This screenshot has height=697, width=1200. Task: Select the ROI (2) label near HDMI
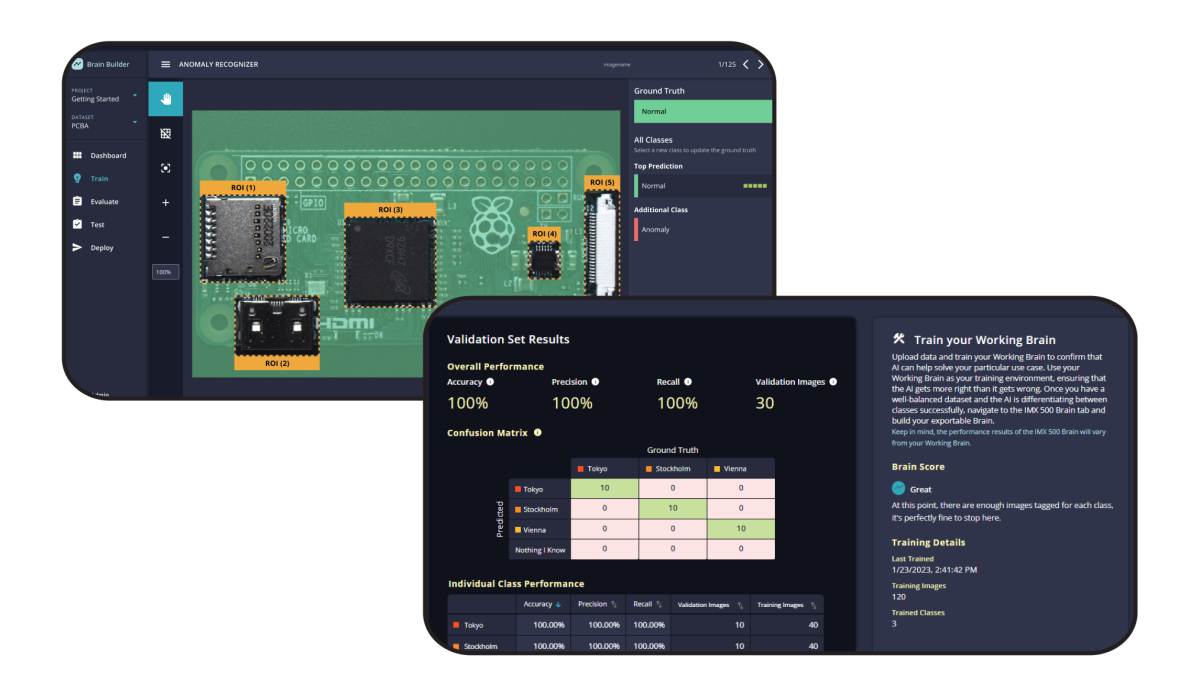coord(277,363)
